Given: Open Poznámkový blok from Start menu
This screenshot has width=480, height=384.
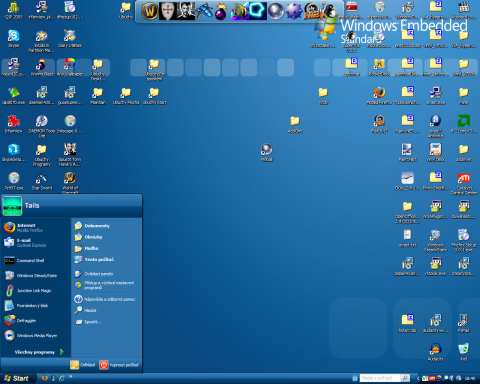Looking at the screenshot, I should coord(36,306).
